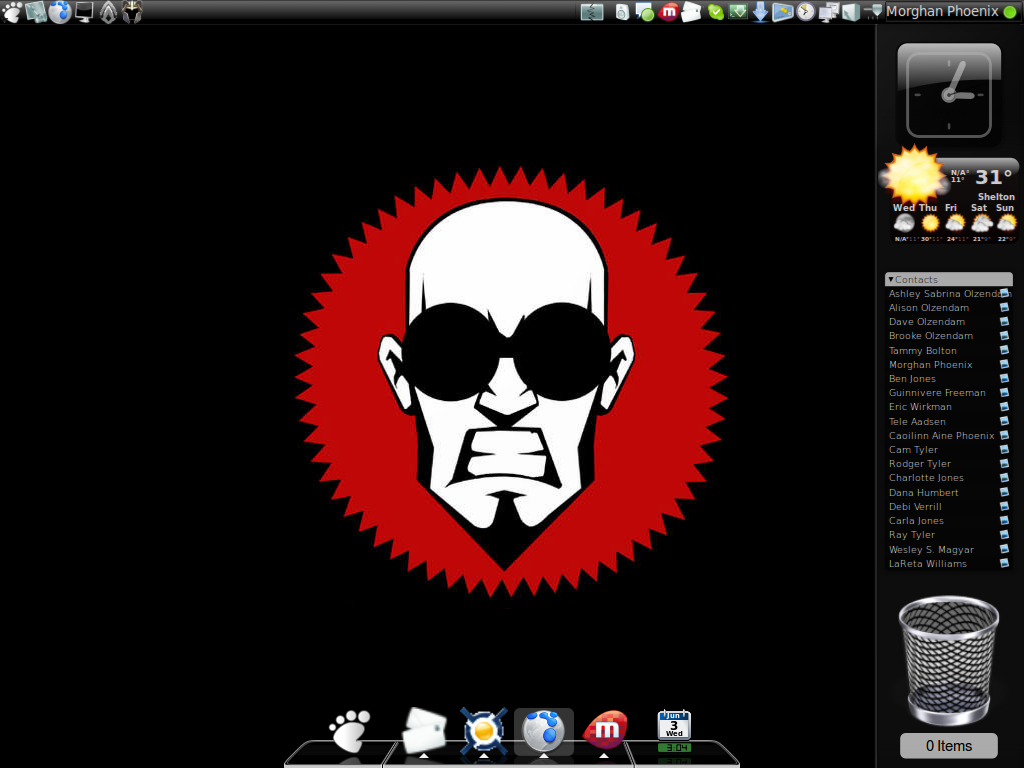Launch the mail envelope app in the dock
This screenshot has height=768, width=1024.
(424, 731)
